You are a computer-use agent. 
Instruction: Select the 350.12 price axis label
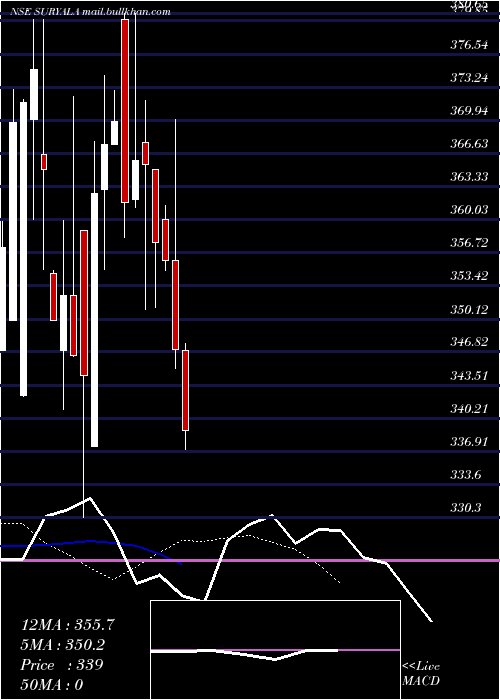tap(469, 310)
